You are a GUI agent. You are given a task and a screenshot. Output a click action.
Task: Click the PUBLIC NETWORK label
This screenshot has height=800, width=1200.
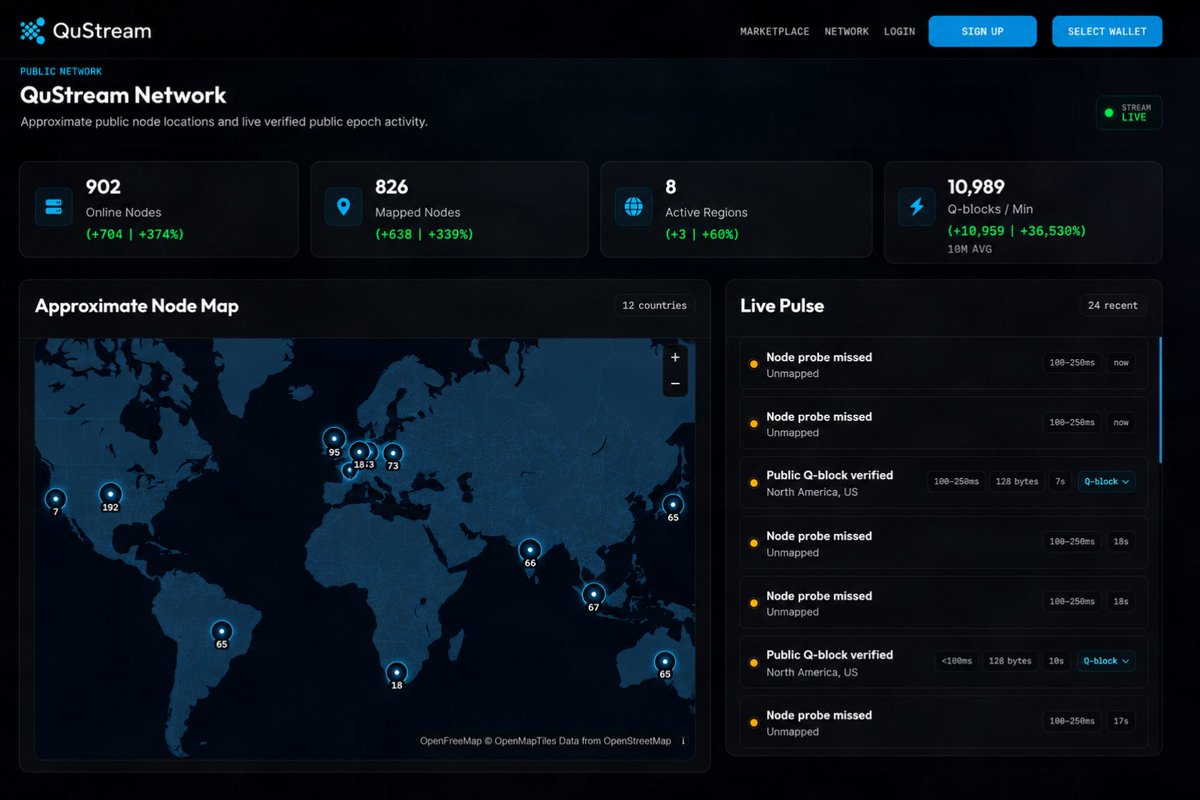point(61,71)
